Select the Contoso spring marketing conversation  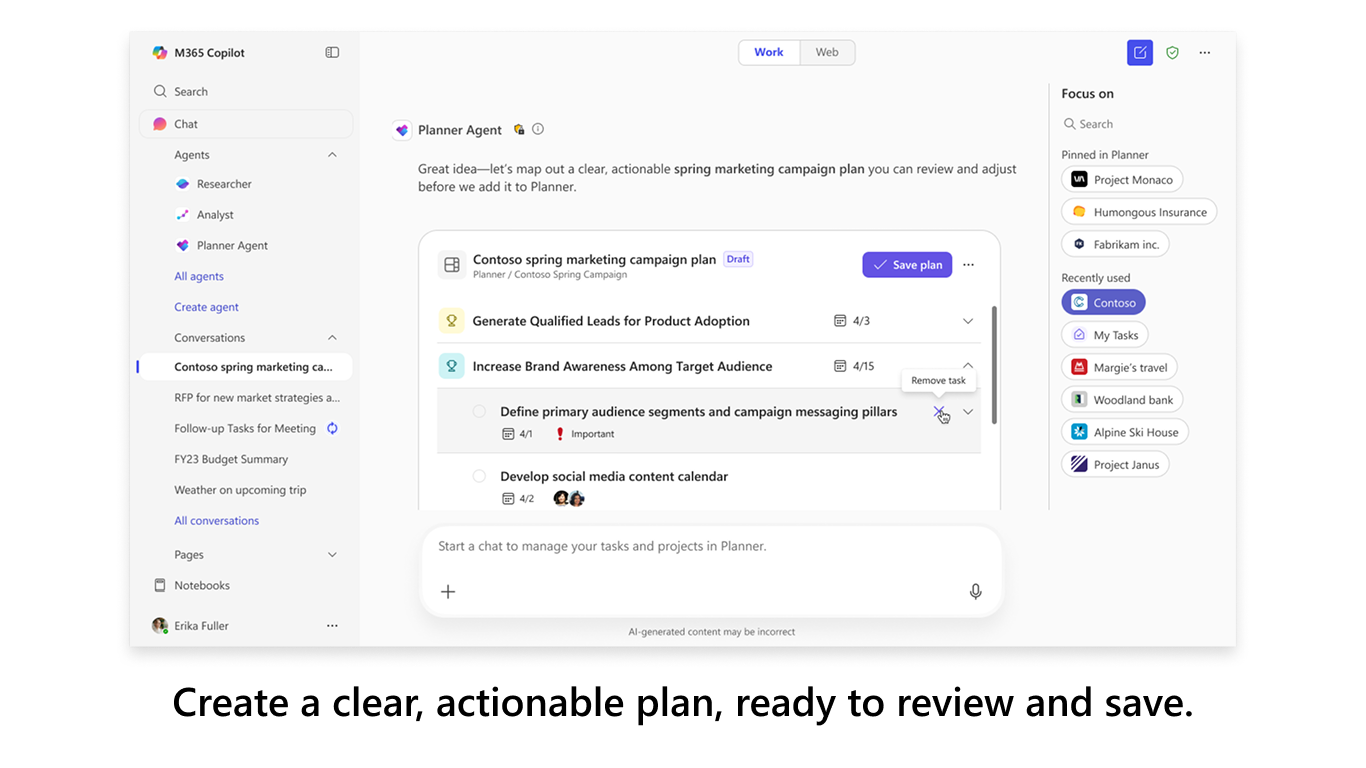click(246, 367)
